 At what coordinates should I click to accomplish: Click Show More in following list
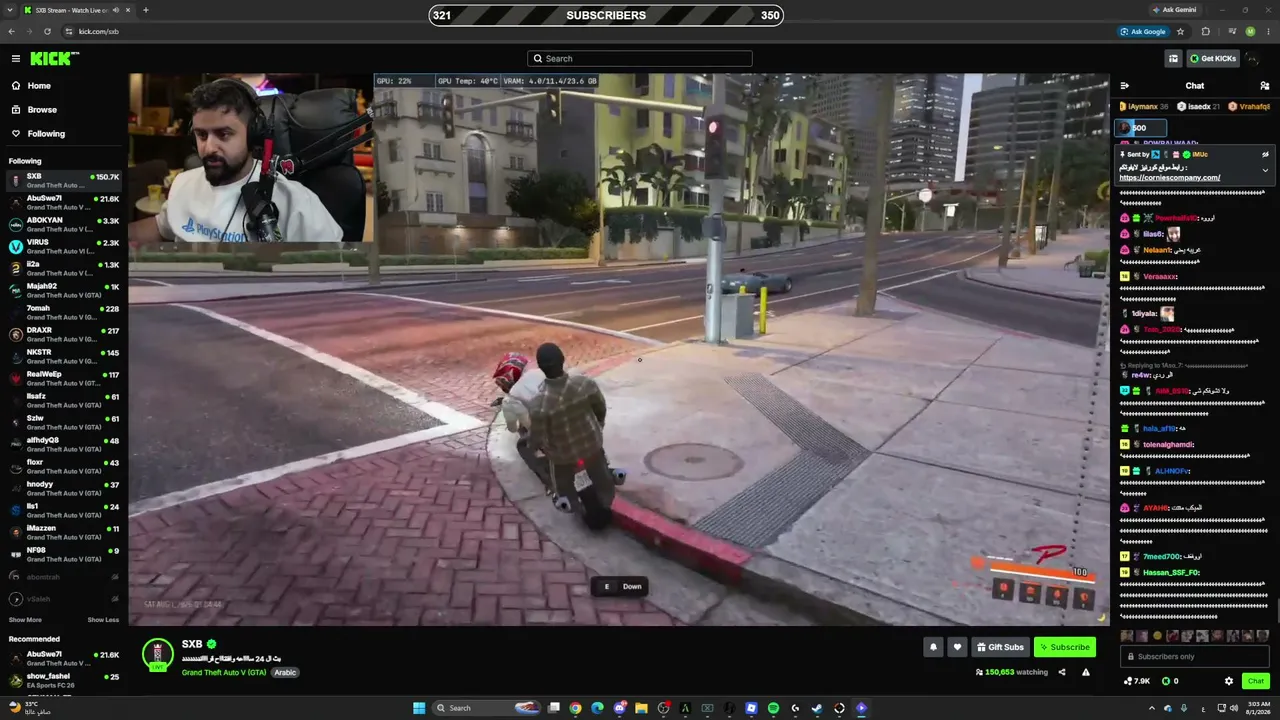(25, 620)
